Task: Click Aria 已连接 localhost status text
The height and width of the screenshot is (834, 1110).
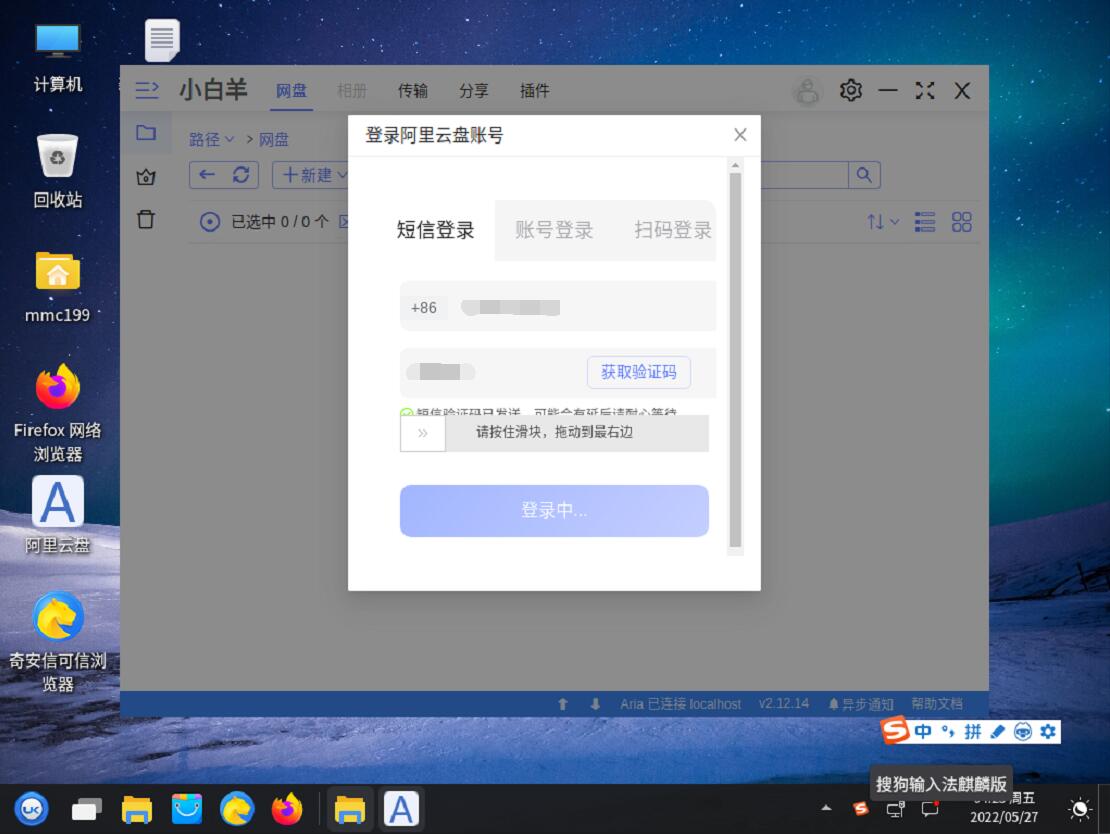Action: pos(680,704)
